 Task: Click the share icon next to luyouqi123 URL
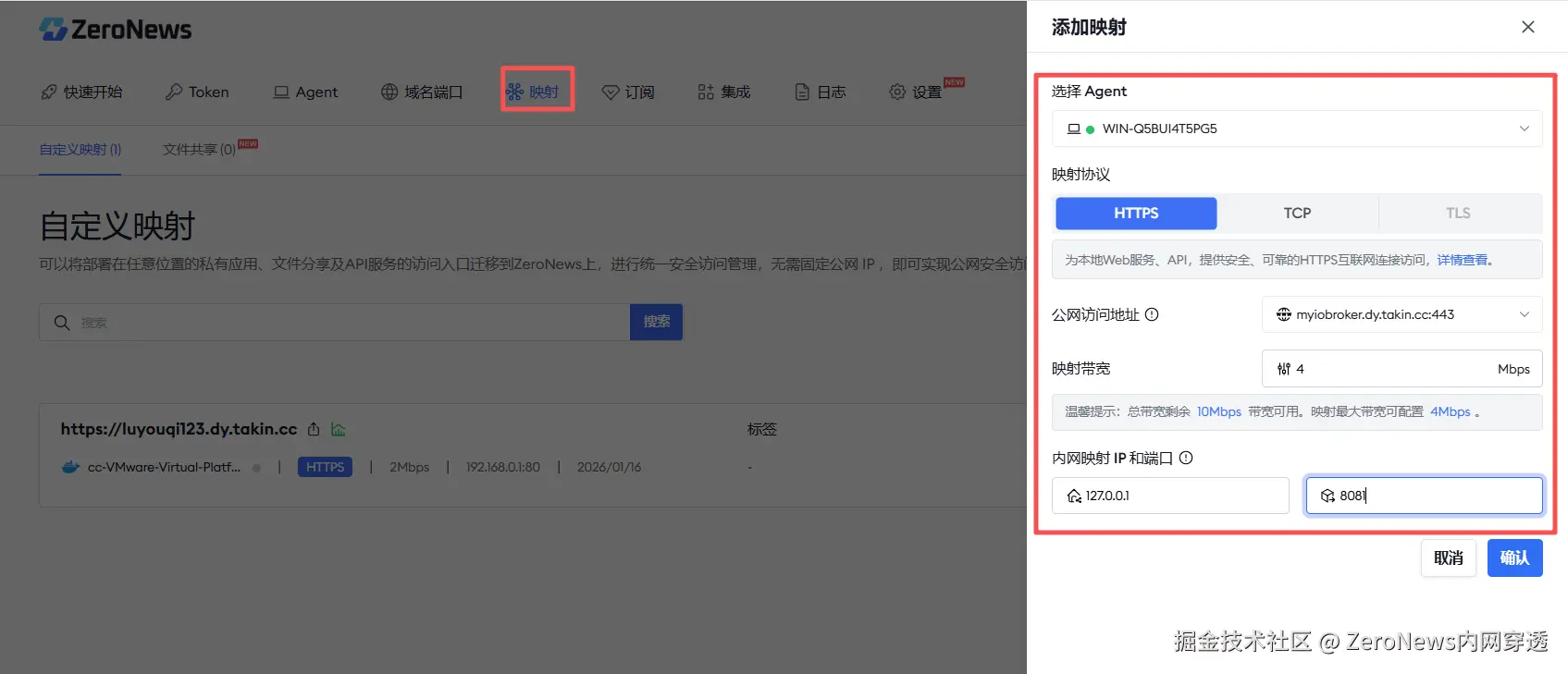point(314,429)
